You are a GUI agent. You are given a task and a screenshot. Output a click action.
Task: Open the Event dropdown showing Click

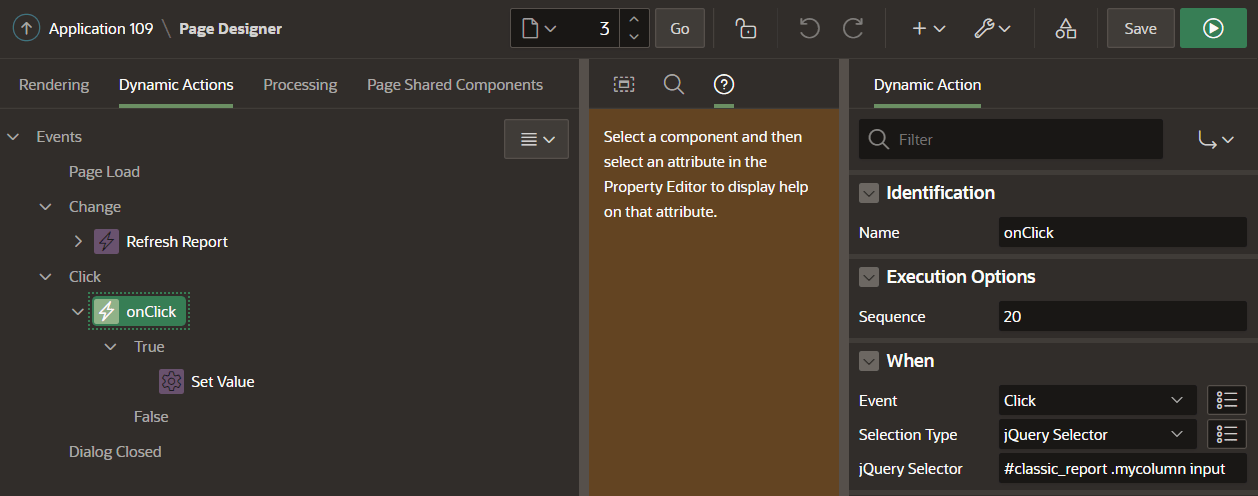(x=1097, y=401)
